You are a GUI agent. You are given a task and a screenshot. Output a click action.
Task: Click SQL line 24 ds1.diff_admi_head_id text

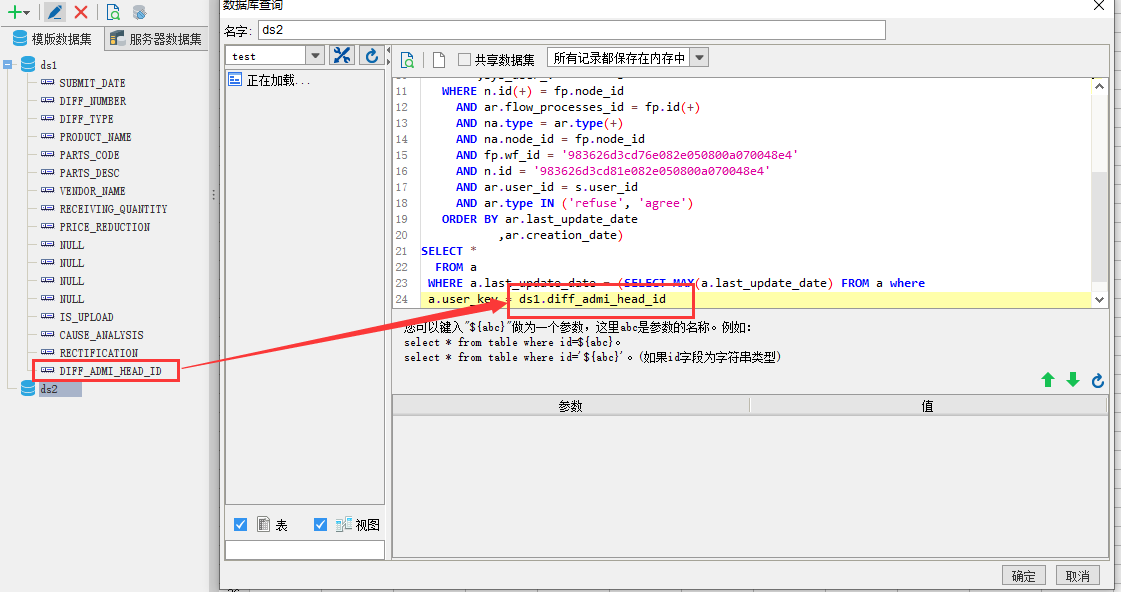coord(593,299)
